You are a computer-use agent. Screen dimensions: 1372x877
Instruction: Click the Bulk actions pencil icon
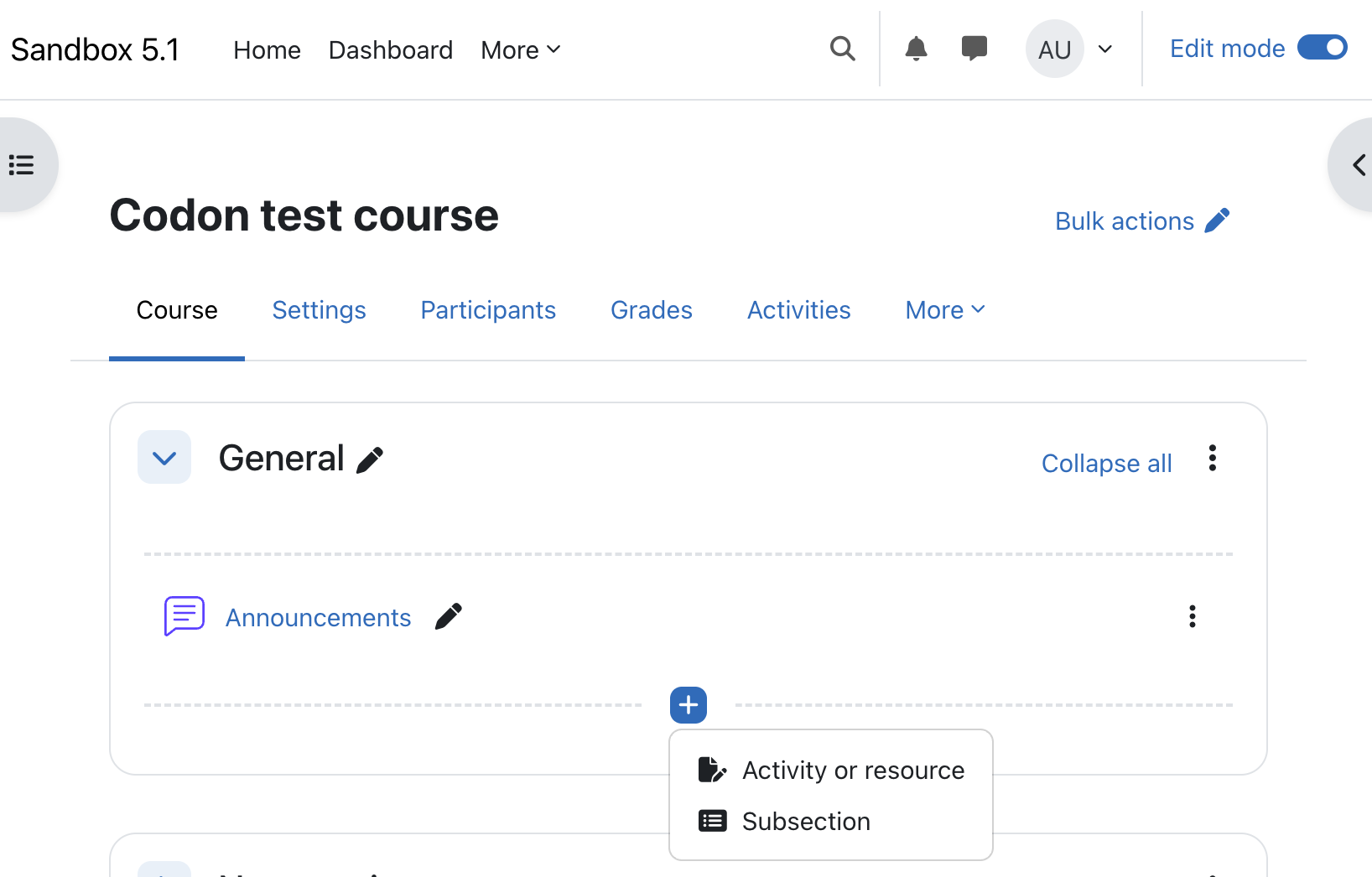[1217, 221]
